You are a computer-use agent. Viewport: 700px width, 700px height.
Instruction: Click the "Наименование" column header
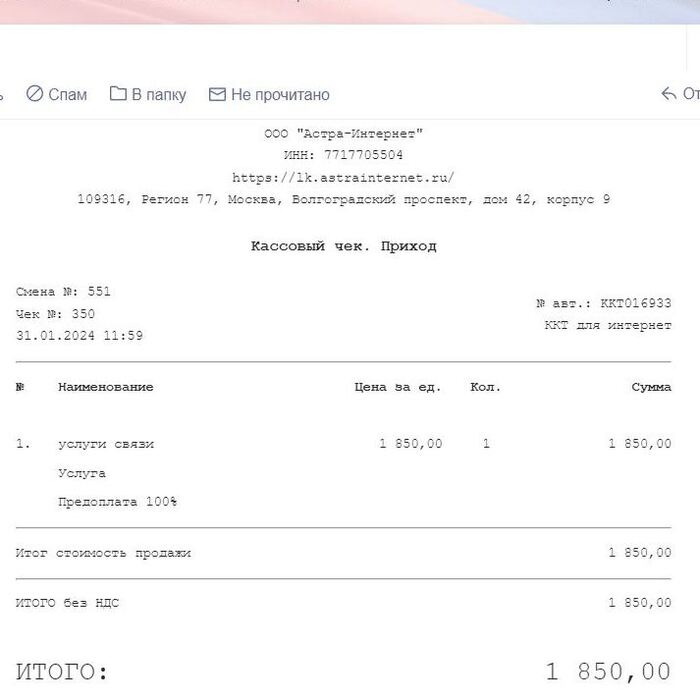coord(105,387)
